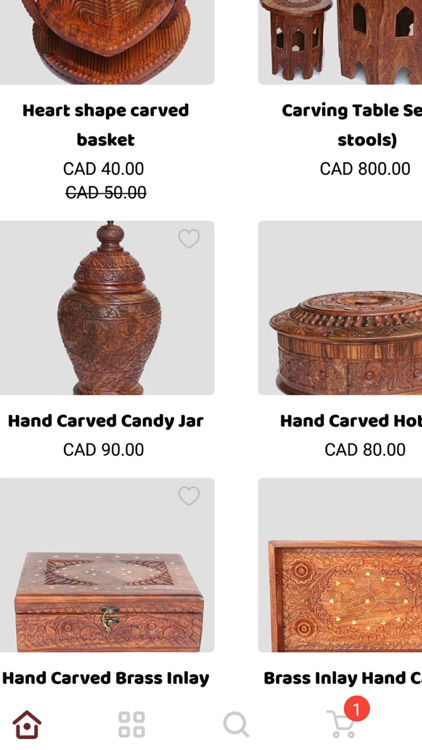
Task: Tap the CAD 40.00 sale price
Action: click(103, 169)
